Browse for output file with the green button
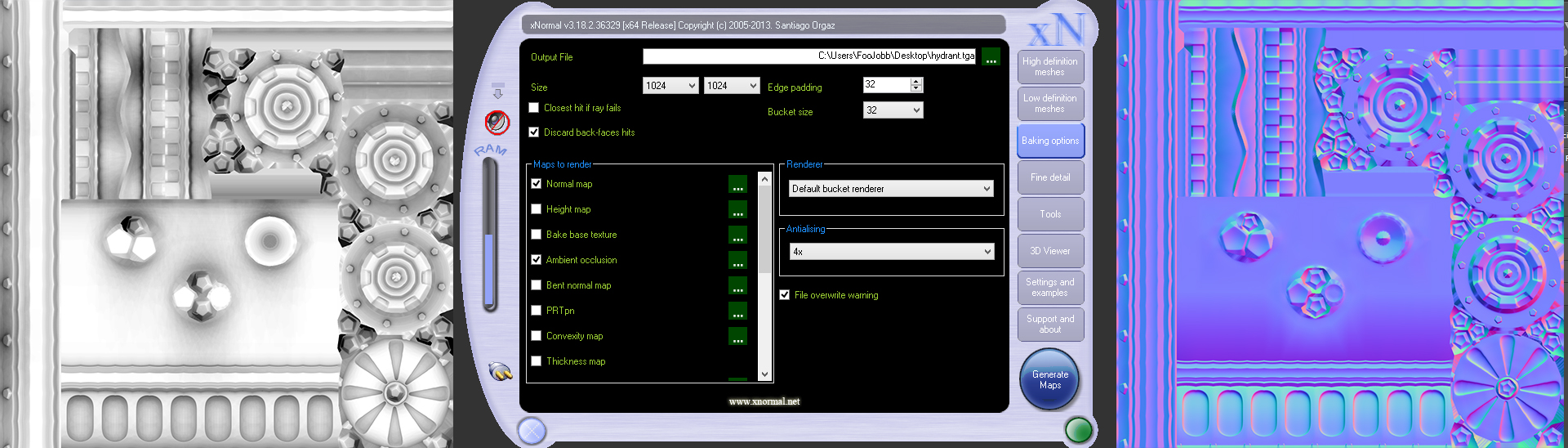 (x=991, y=56)
